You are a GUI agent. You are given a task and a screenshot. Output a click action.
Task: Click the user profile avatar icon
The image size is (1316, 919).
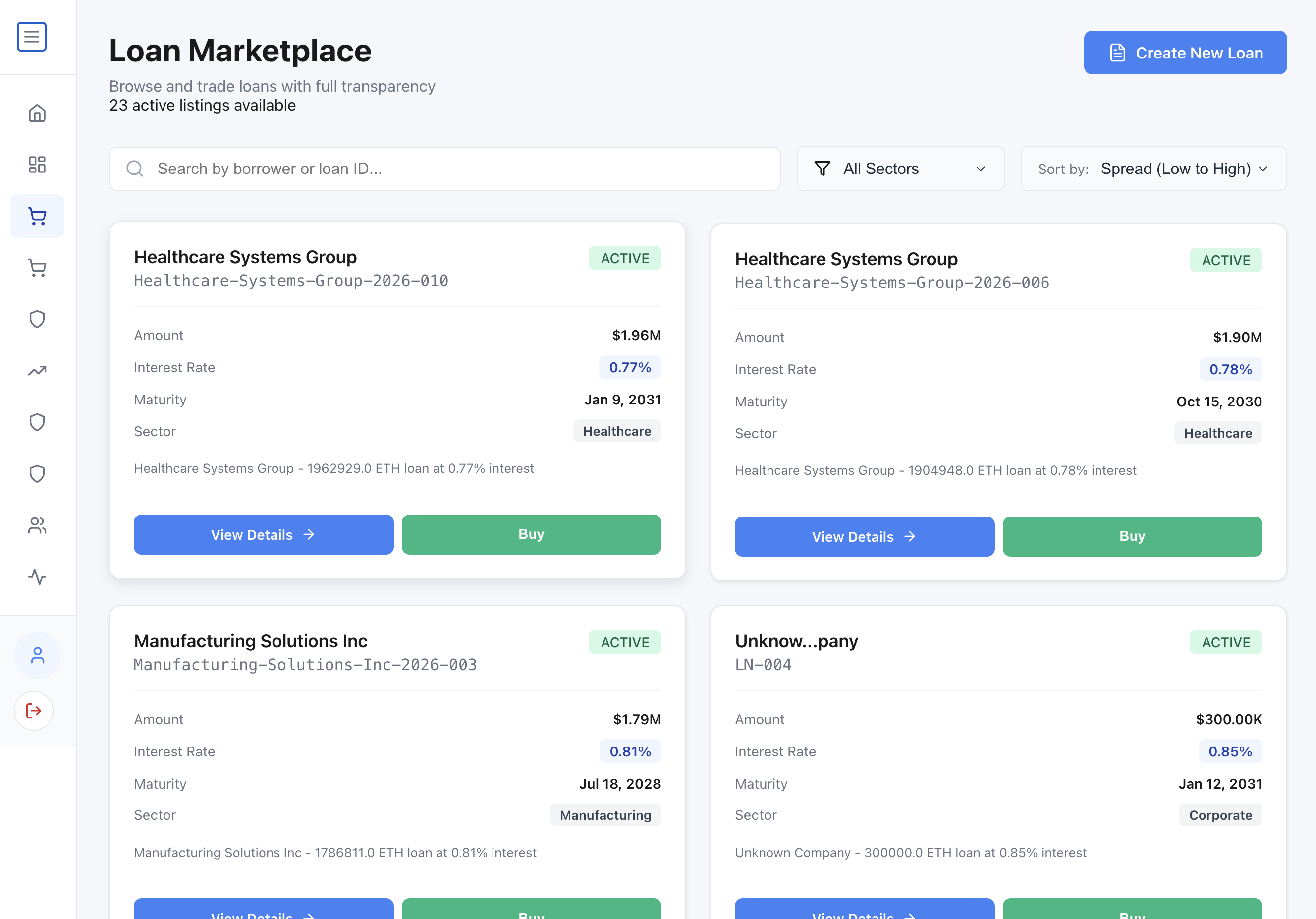coord(37,655)
